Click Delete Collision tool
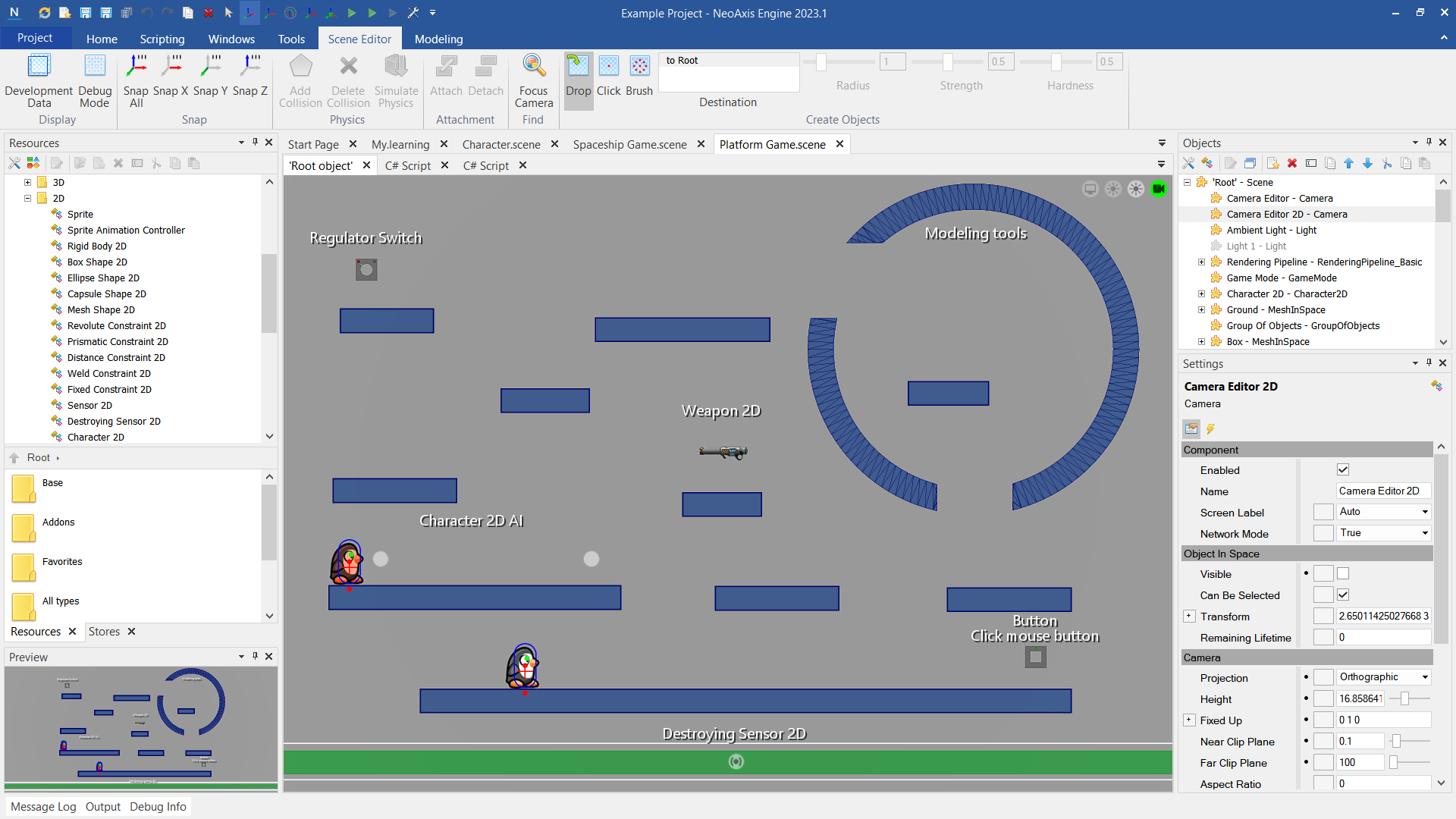Screen dimensions: 1456x819 pos(348,81)
